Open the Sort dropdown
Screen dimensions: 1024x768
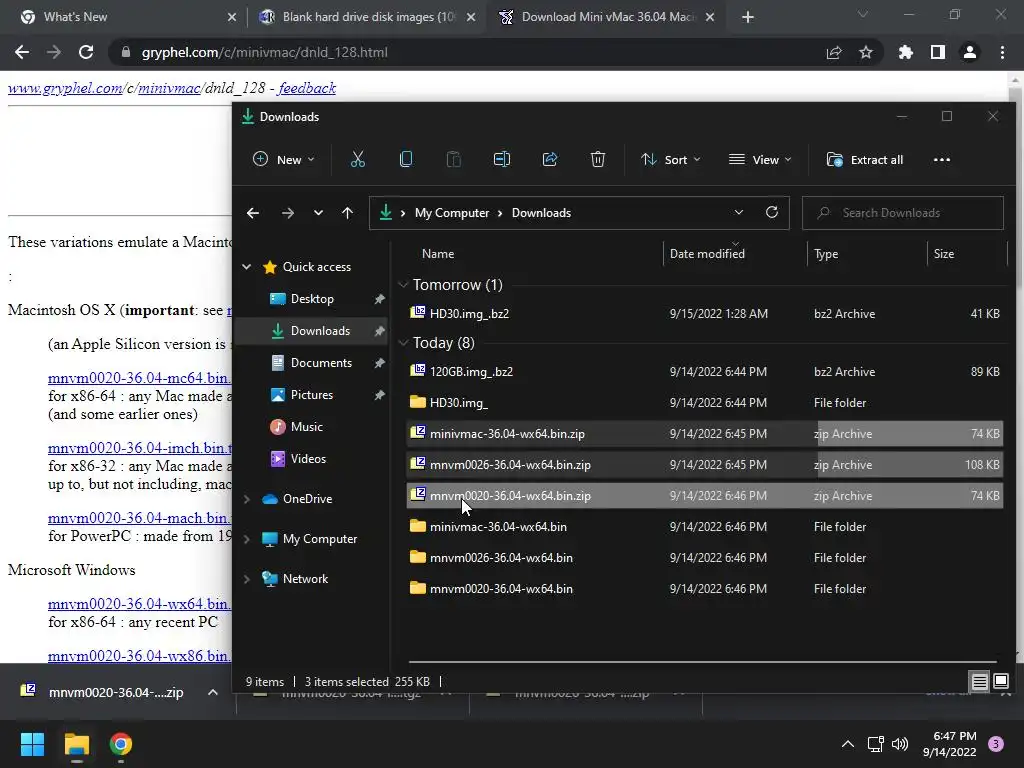(671, 159)
